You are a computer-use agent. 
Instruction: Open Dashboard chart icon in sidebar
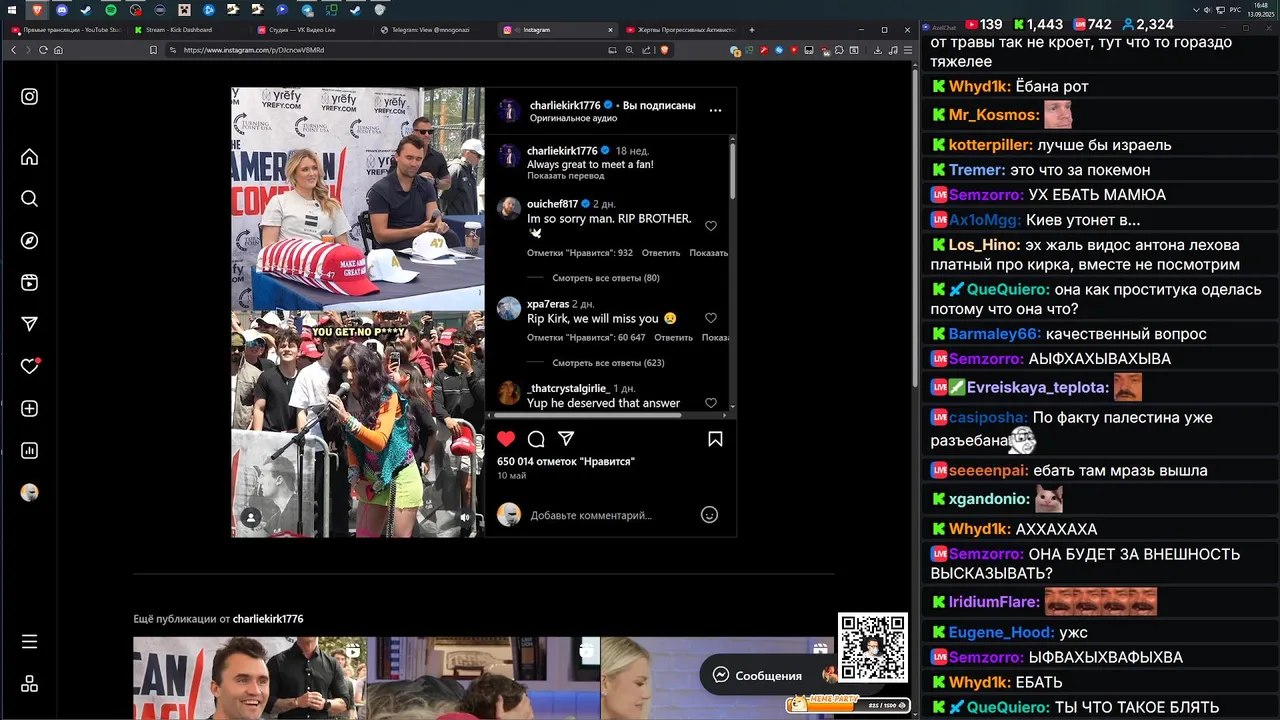point(29,451)
